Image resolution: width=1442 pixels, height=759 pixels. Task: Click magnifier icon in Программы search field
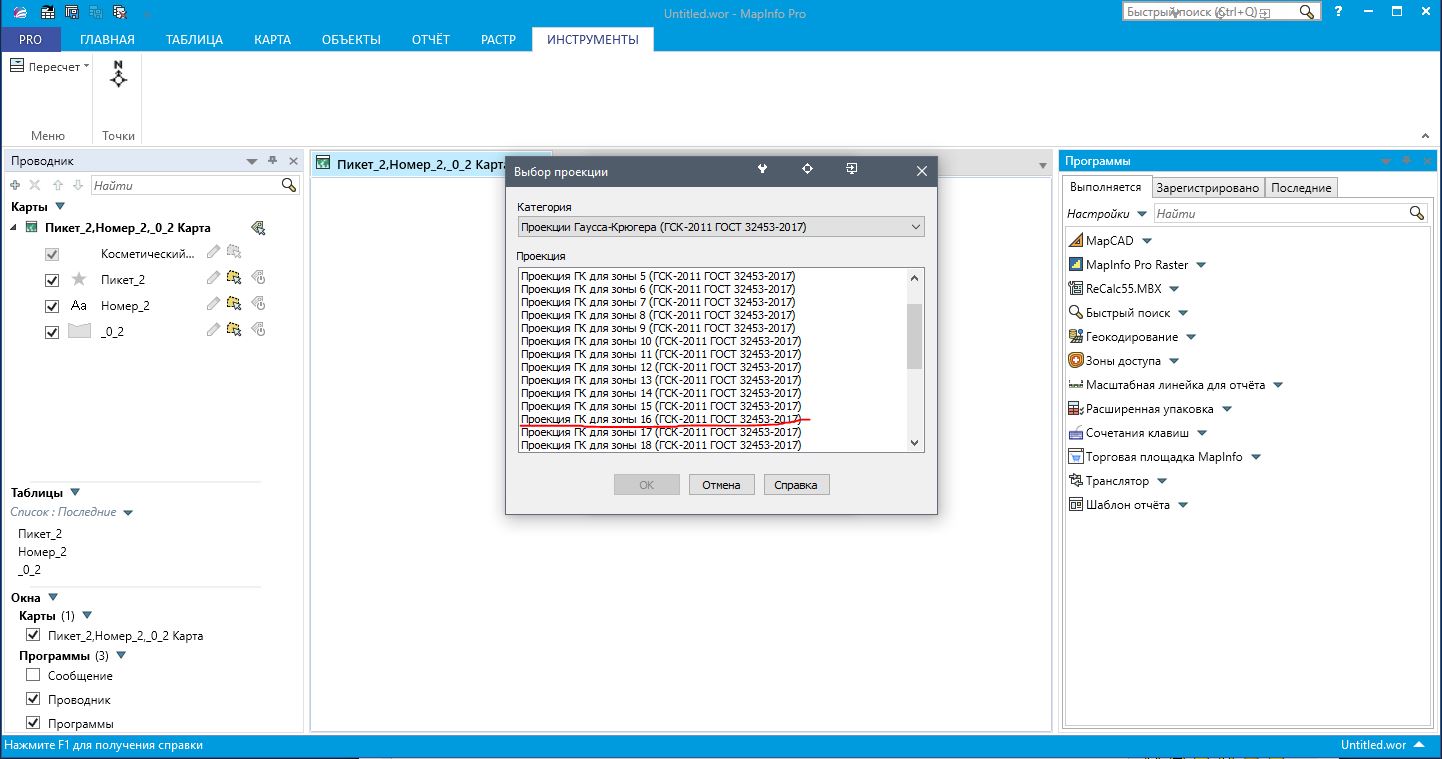[x=1416, y=213]
